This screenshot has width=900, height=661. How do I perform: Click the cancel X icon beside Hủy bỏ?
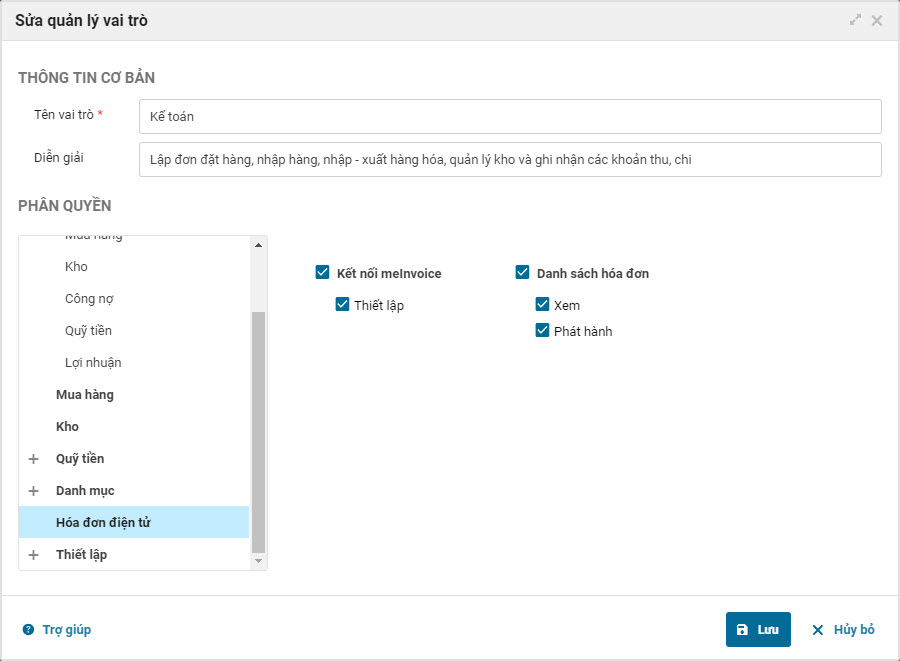tap(817, 630)
